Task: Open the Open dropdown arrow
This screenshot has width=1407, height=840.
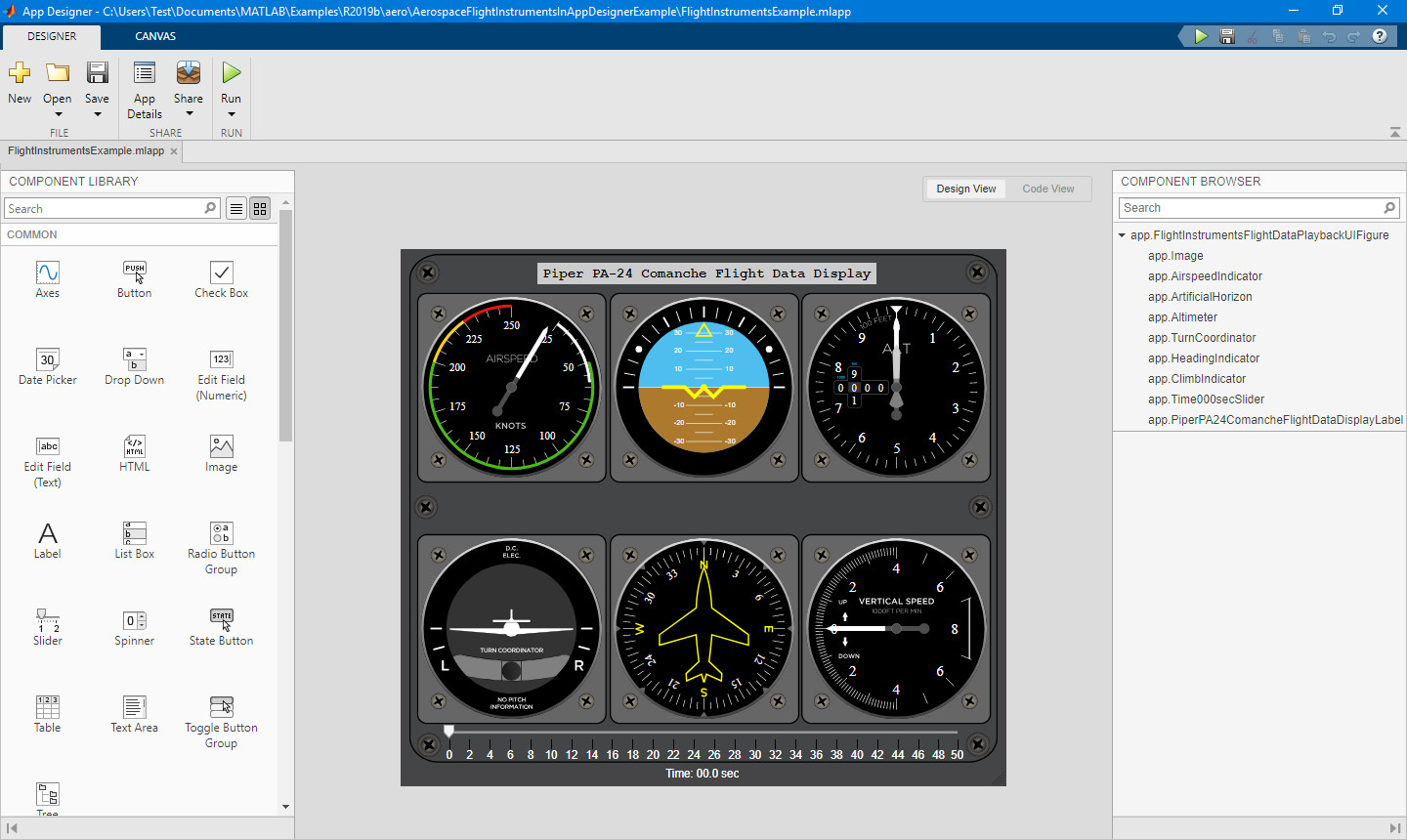Action: coord(58,114)
